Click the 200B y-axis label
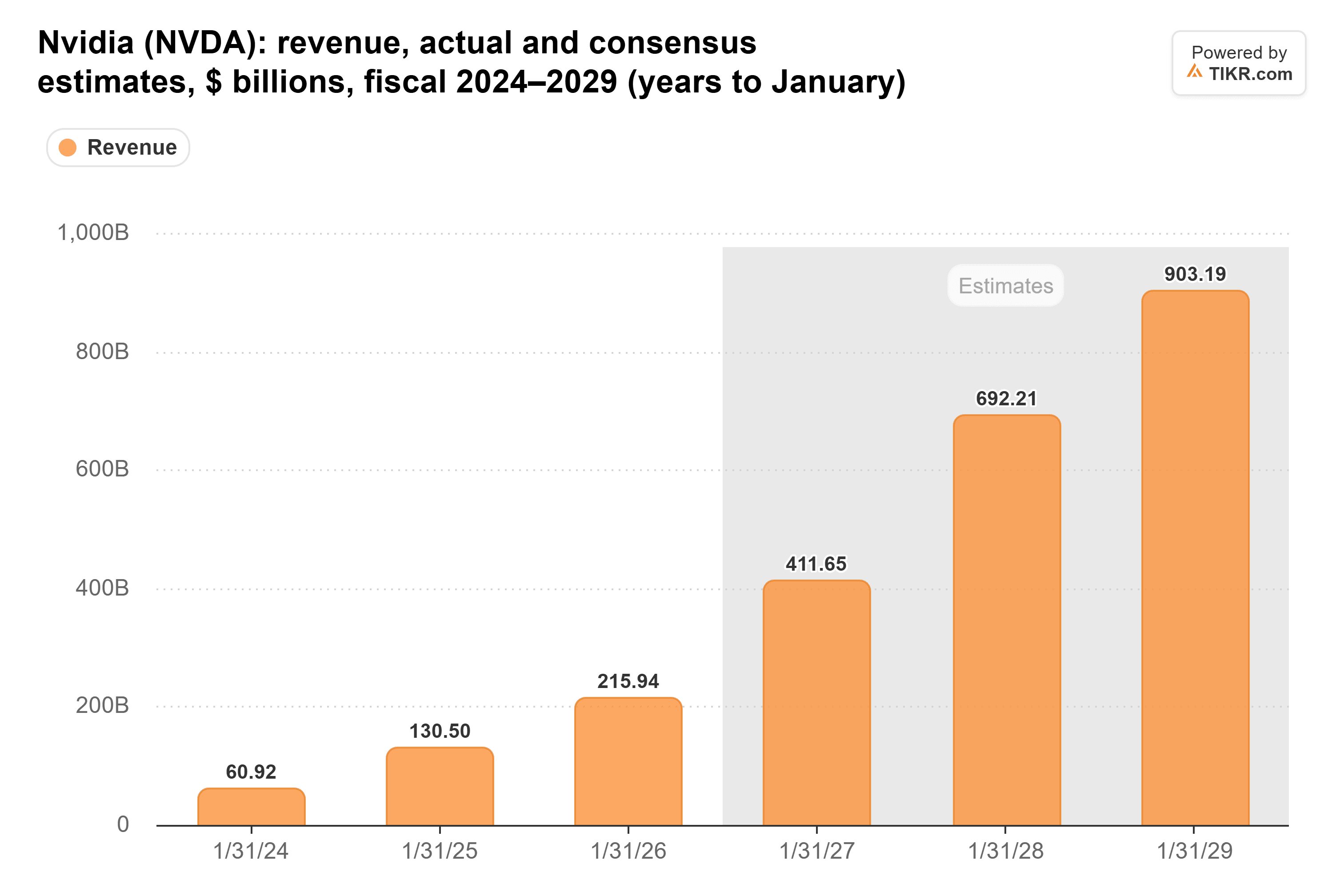 coord(102,706)
